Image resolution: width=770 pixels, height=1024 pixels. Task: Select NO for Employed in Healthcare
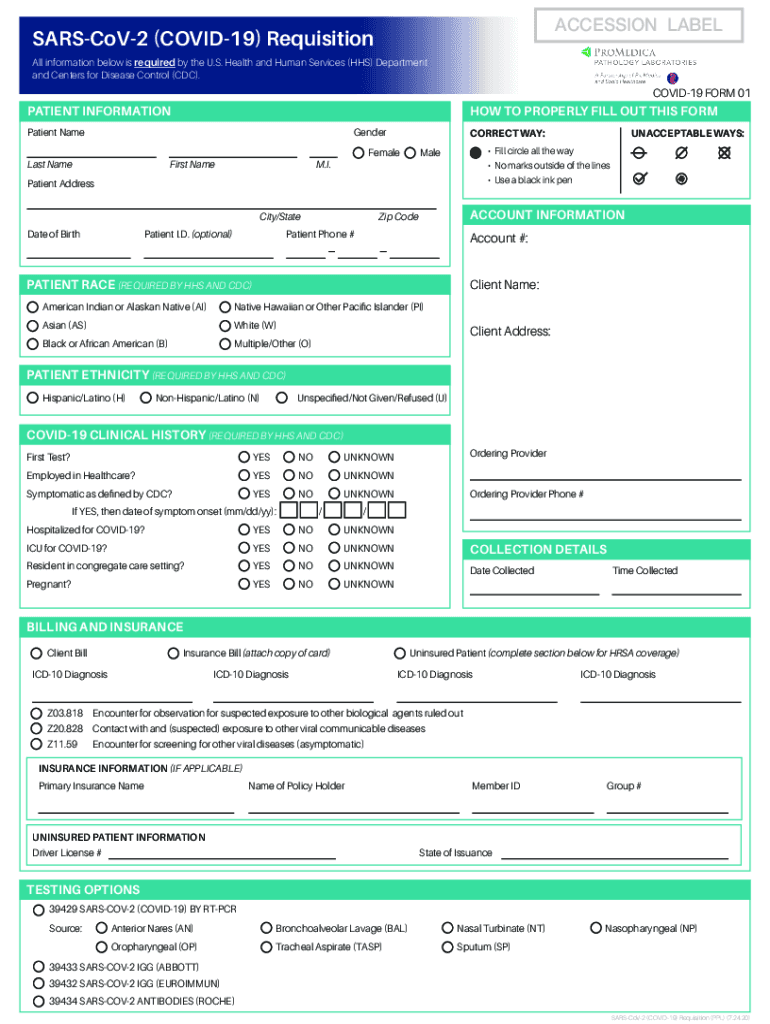[290, 476]
